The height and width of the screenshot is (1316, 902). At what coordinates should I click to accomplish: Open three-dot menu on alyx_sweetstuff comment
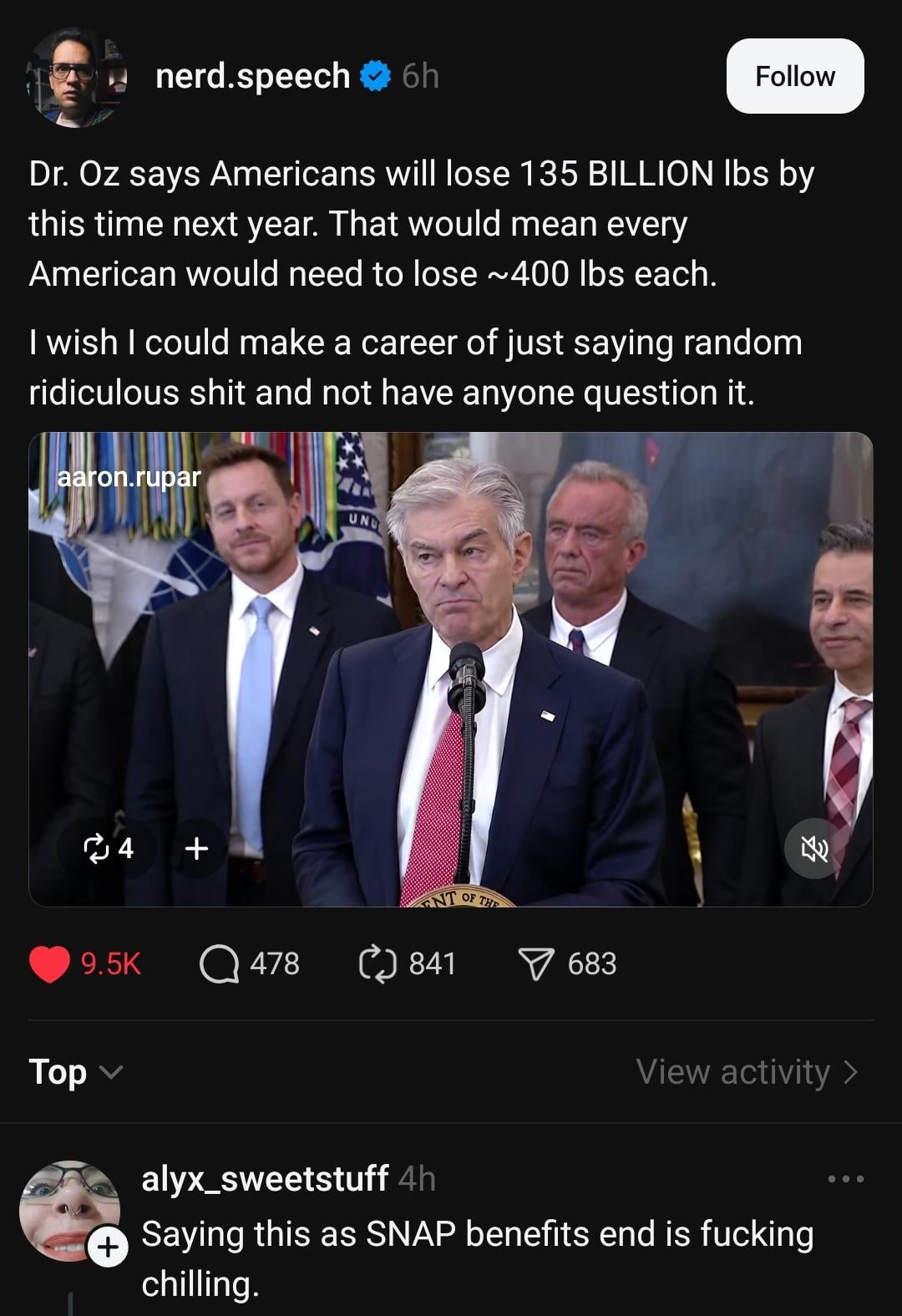(x=846, y=1179)
